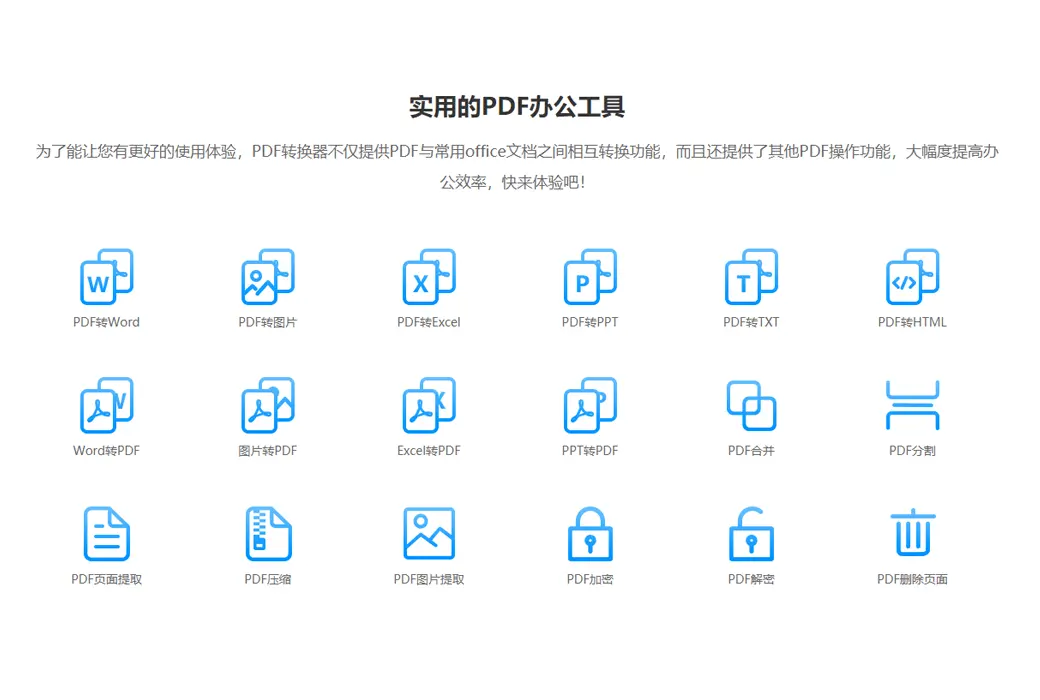The image size is (1040, 700).
Task: Choose the PDF转TXT icon
Action: tap(751, 277)
